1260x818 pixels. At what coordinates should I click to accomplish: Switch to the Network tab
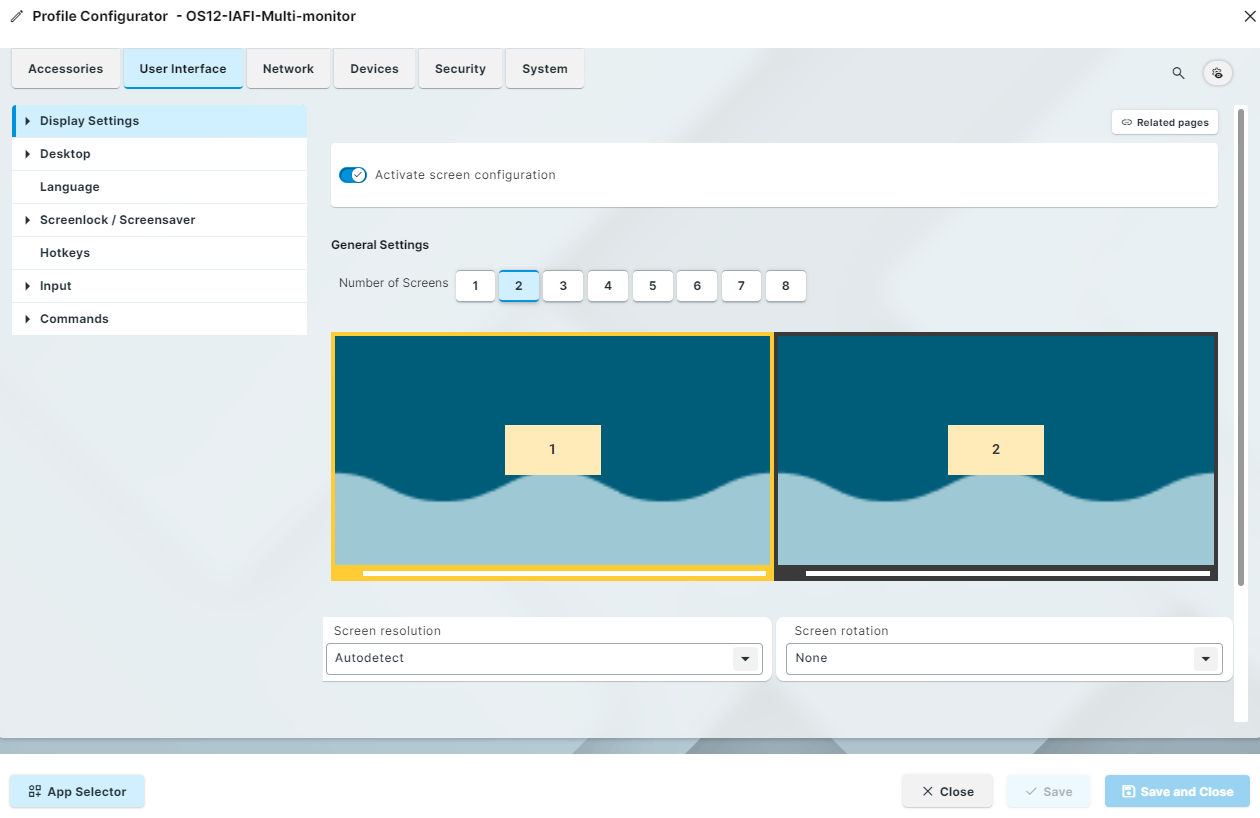click(x=288, y=68)
